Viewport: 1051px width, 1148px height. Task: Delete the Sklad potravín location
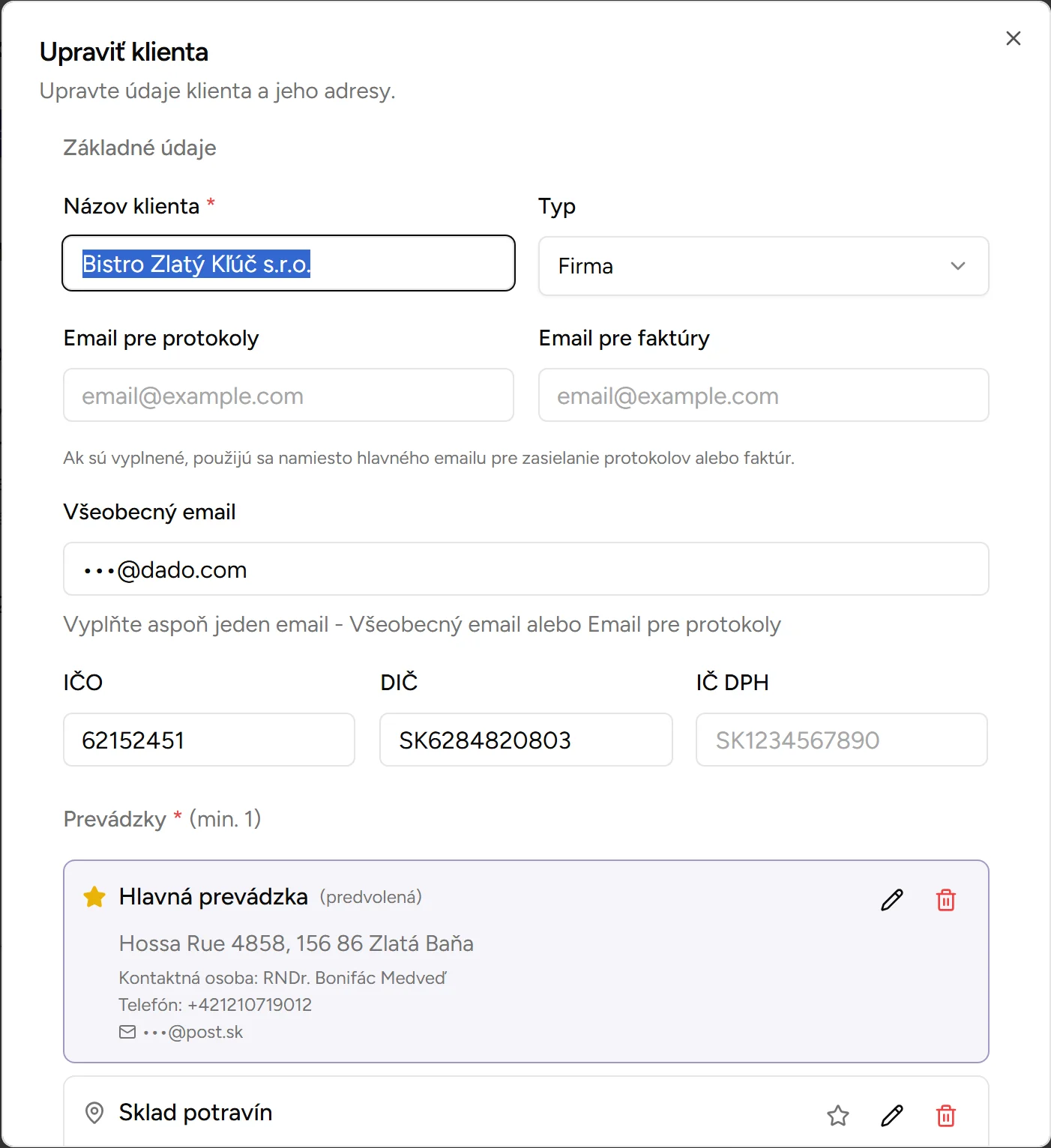(x=945, y=1116)
